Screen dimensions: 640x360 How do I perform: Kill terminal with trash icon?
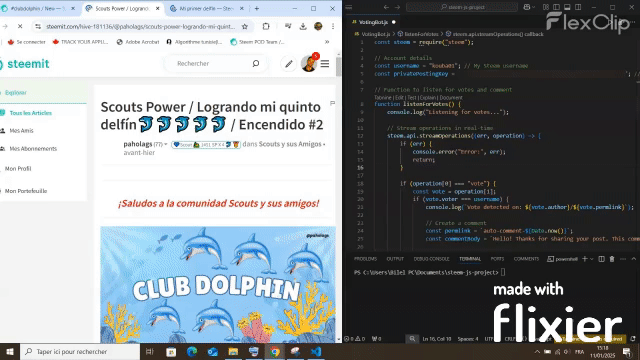[612, 259]
